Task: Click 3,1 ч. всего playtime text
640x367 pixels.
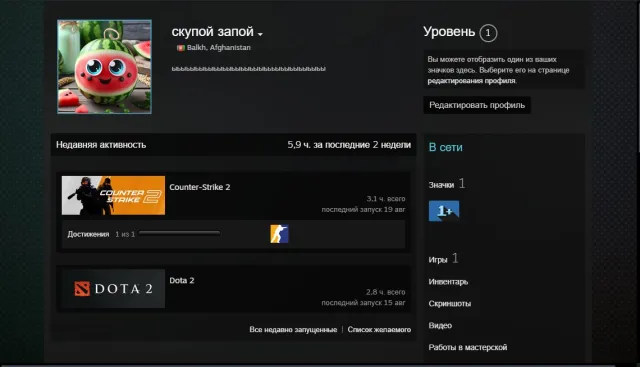Action: tap(386, 199)
